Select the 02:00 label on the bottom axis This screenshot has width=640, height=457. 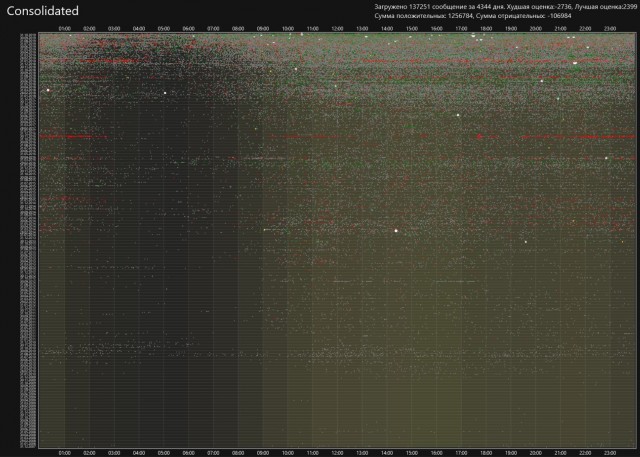[89, 453]
